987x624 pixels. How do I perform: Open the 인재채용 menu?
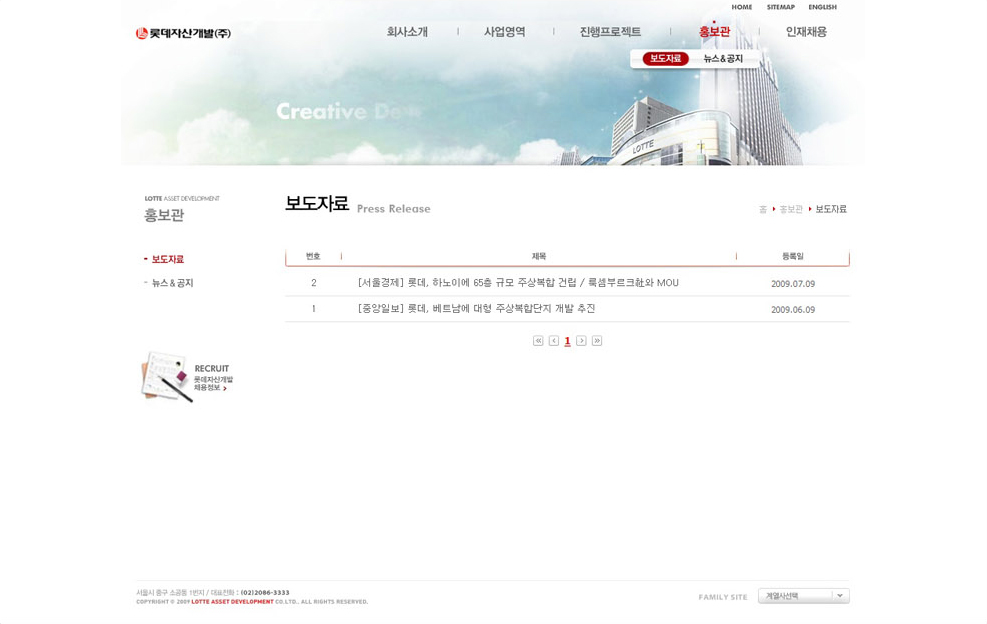(x=806, y=32)
